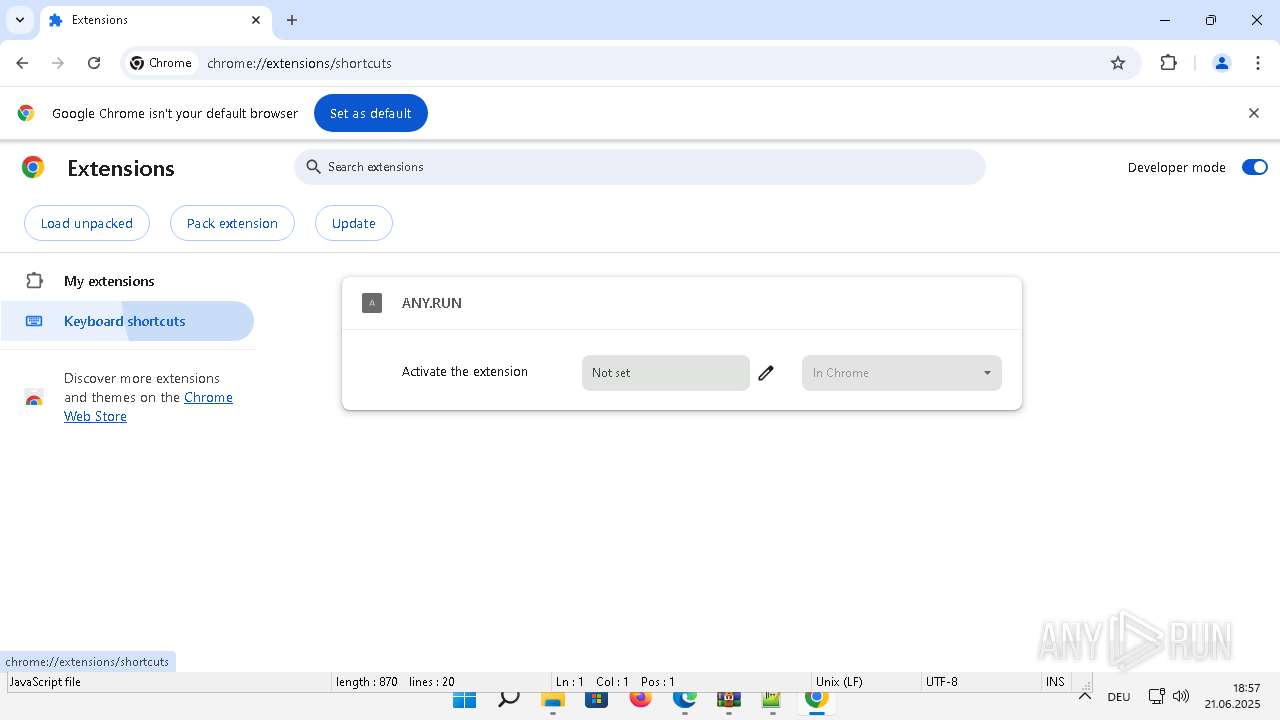
Task: Select the Extensions browser tab
Action: tap(155, 20)
